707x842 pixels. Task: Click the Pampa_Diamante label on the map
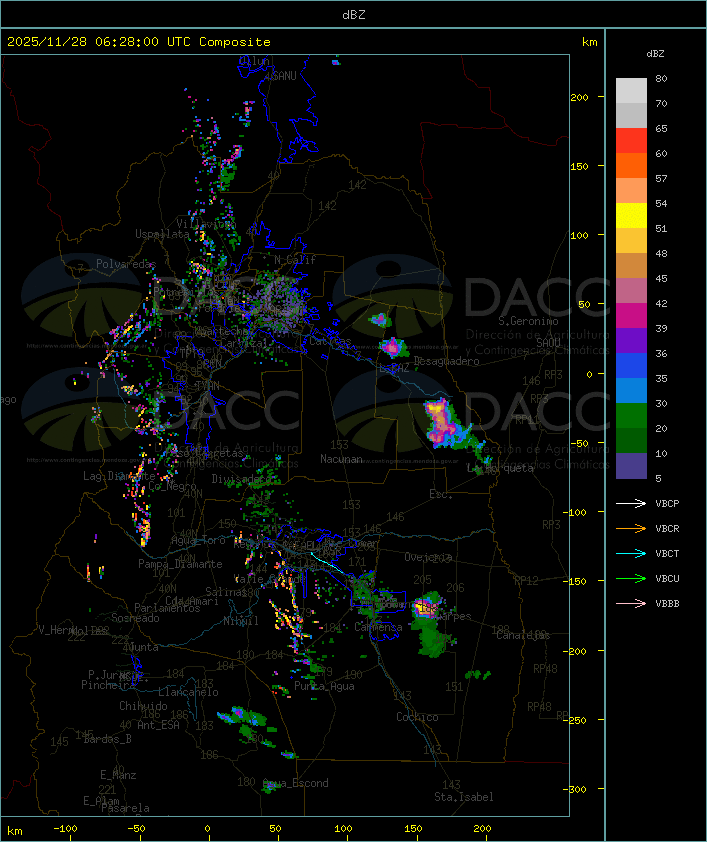coord(180,564)
